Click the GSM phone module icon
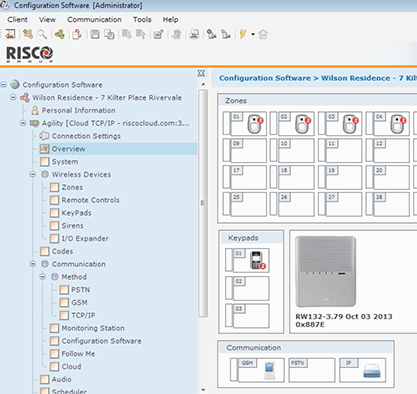Screen dimensions: 417x394 click(x=270, y=370)
